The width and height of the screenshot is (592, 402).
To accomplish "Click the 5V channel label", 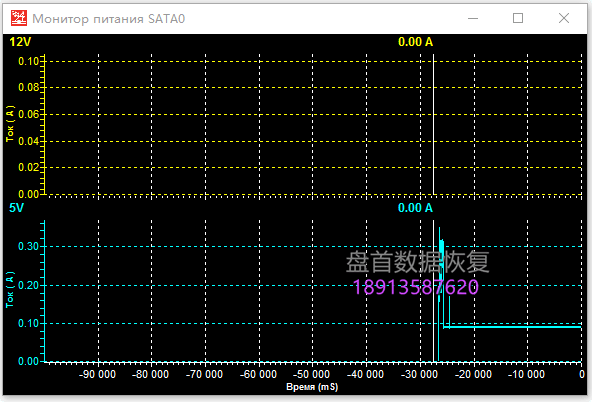I will pyautogui.click(x=16, y=208).
